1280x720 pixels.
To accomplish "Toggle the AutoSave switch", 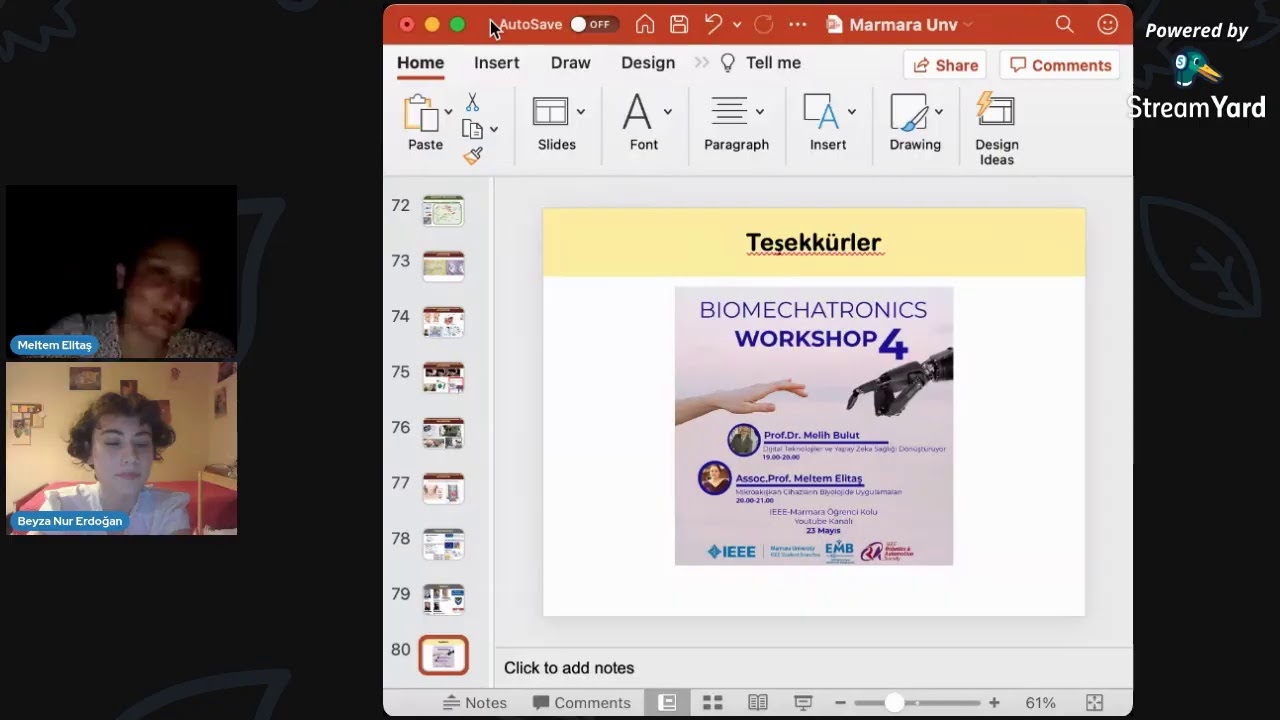I will 593,24.
